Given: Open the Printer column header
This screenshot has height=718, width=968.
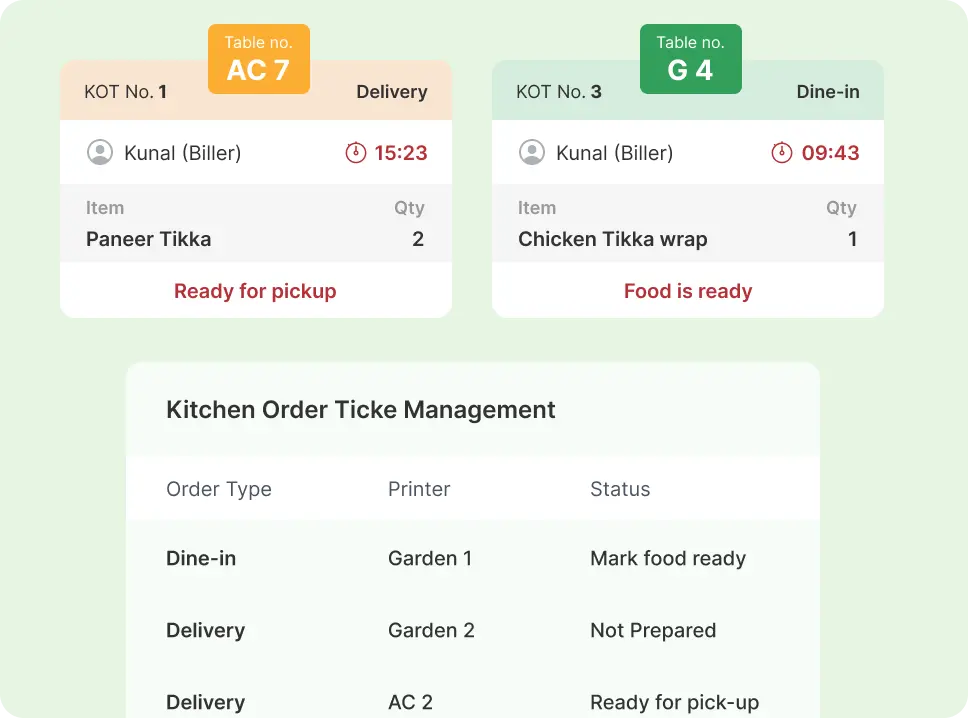Looking at the screenshot, I should (x=418, y=489).
